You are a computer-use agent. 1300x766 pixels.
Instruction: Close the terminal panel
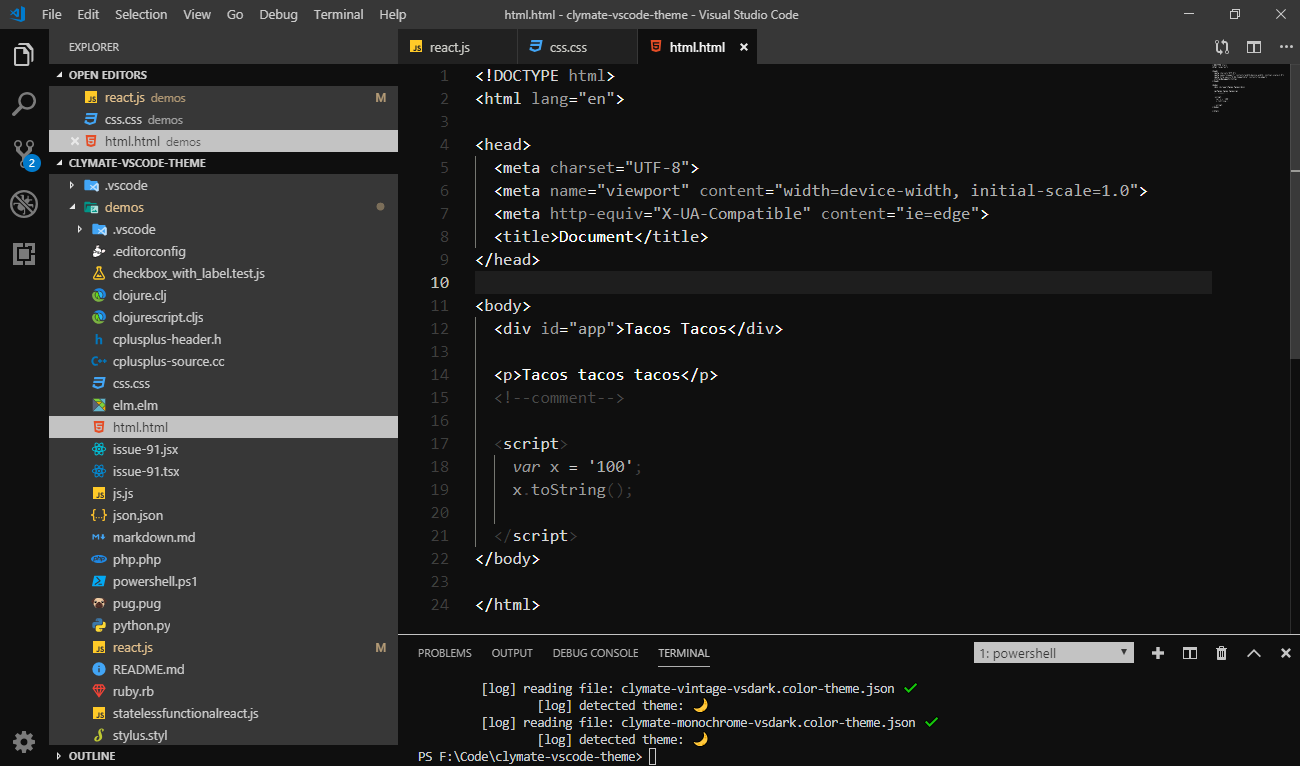(1285, 653)
